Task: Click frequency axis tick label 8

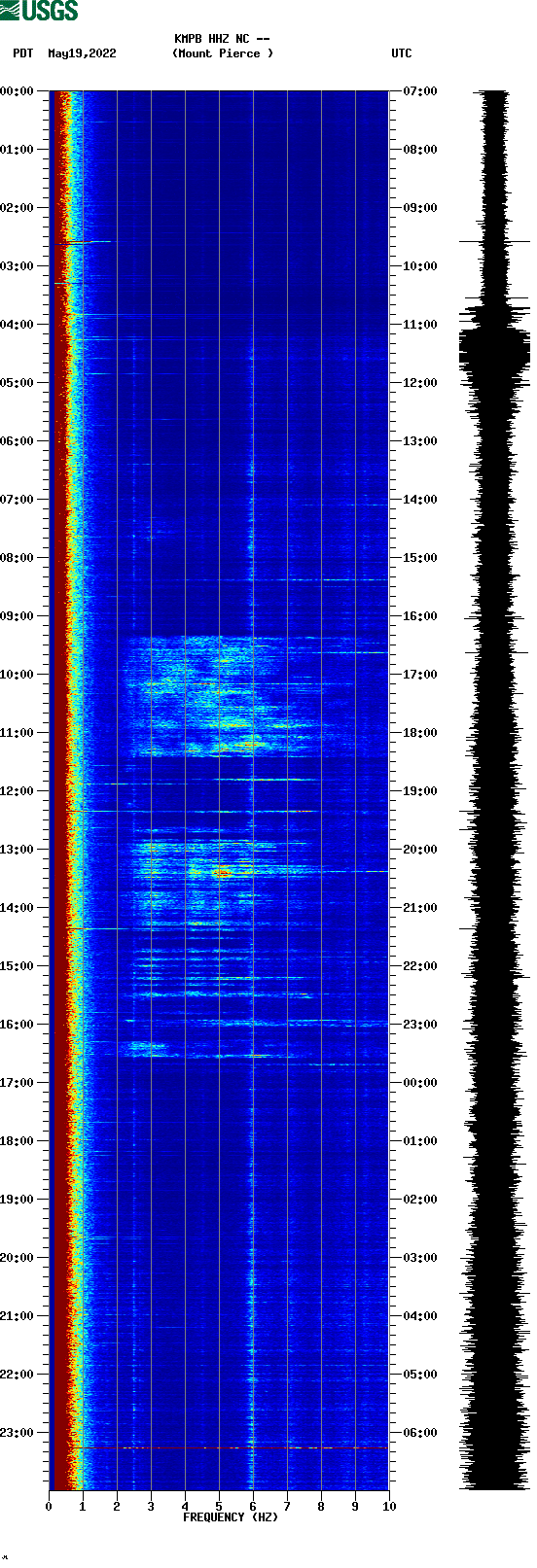Action: click(321, 1507)
